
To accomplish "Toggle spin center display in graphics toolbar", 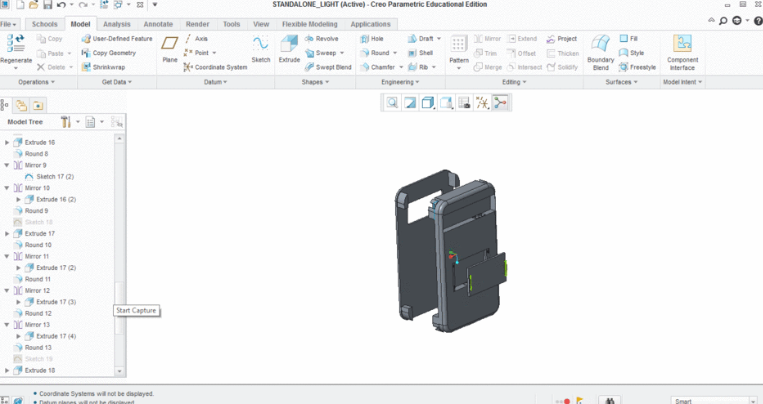I will tap(500, 102).
